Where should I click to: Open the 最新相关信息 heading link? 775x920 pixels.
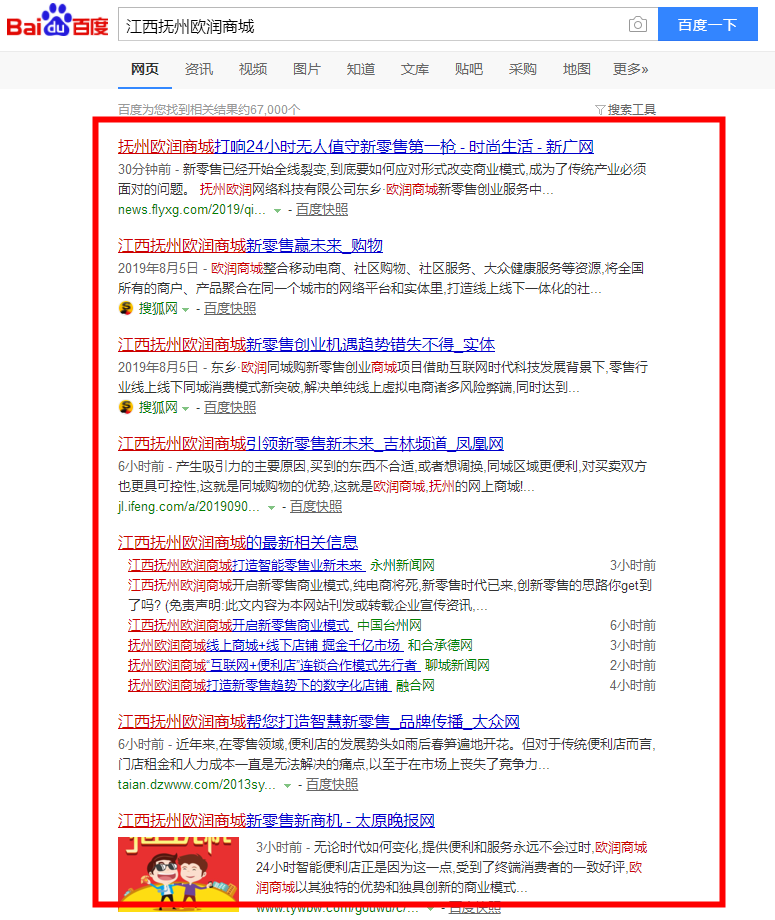[x=238, y=542]
